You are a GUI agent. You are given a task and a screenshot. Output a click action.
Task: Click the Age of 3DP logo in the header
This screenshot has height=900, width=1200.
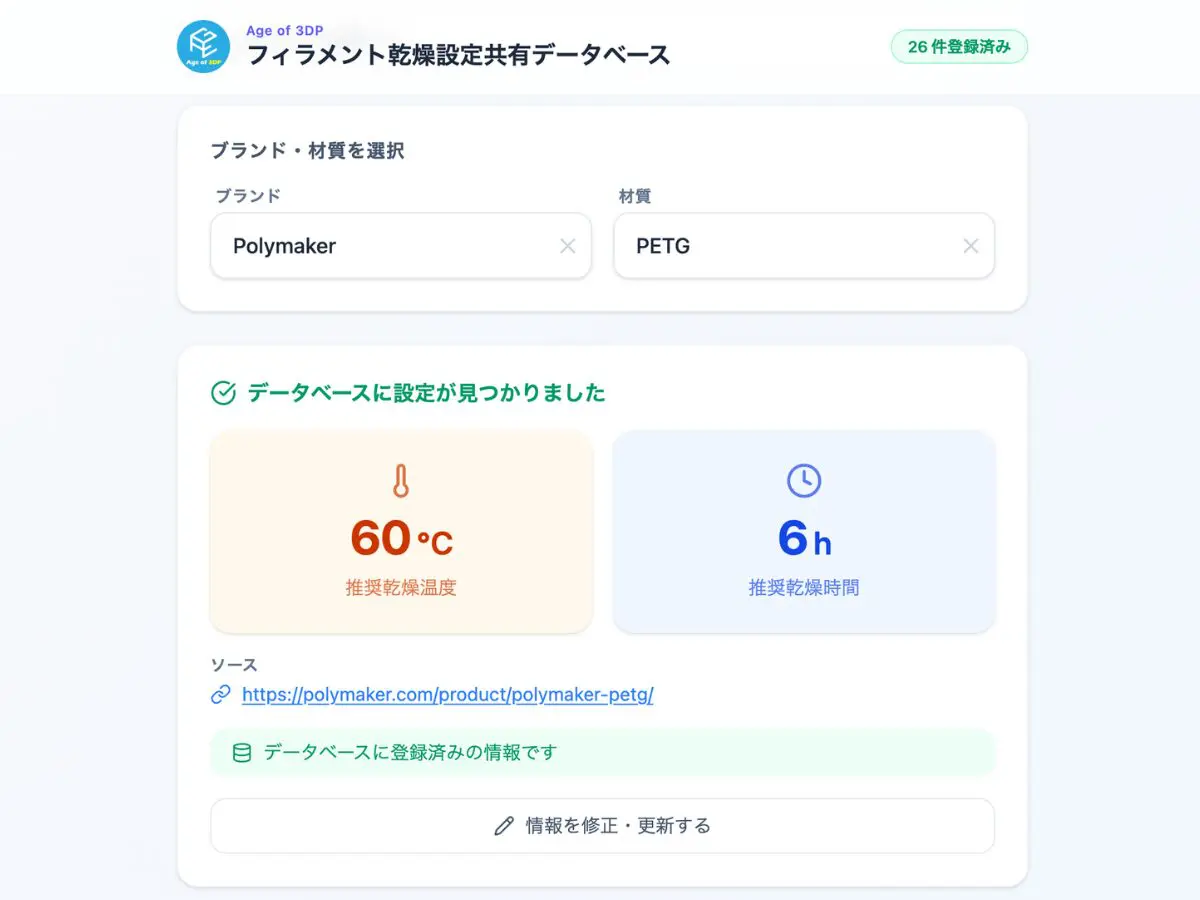pyautogui.click(x=204, y=46)
